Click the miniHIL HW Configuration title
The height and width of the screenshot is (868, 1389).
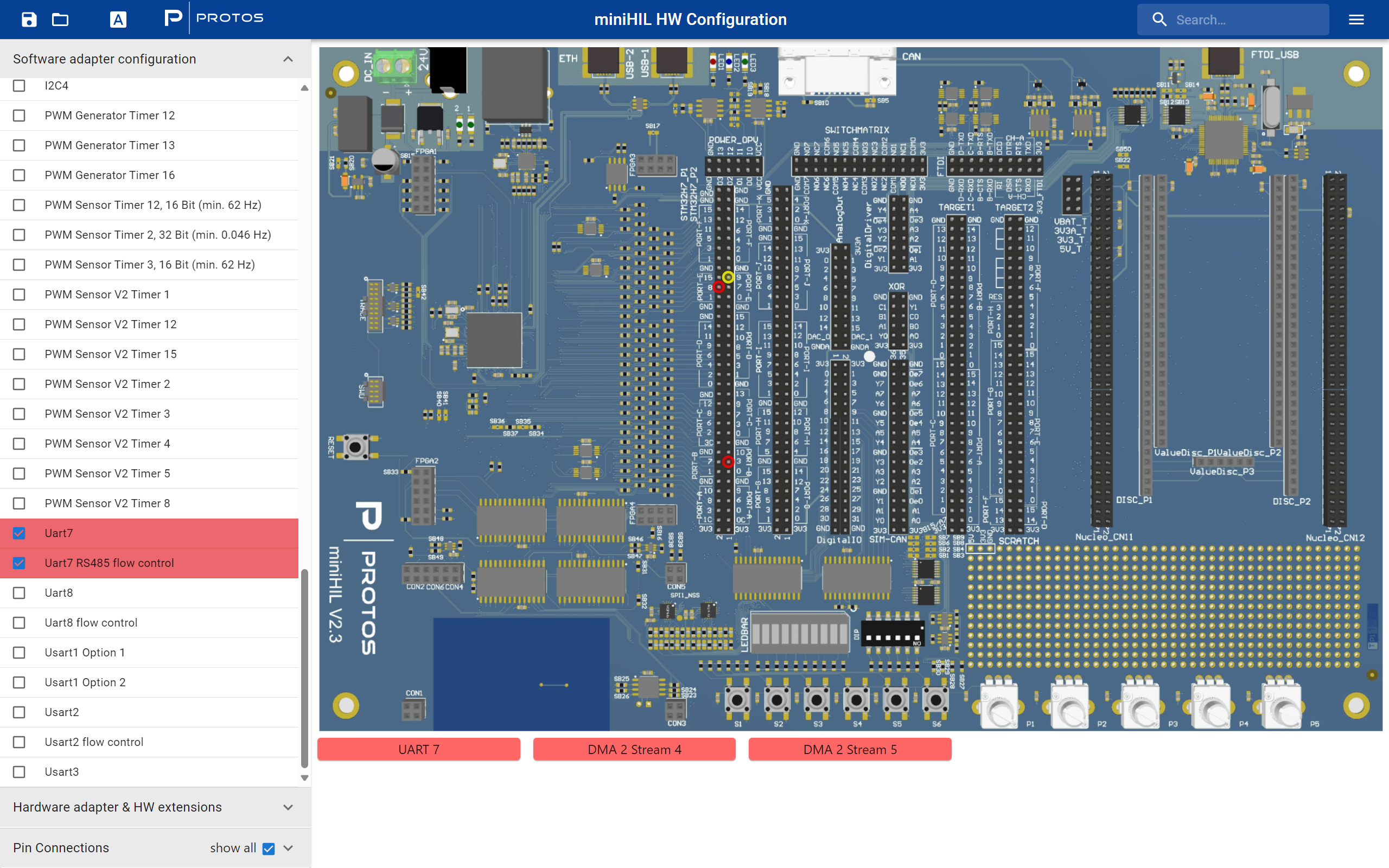(691, 20)
